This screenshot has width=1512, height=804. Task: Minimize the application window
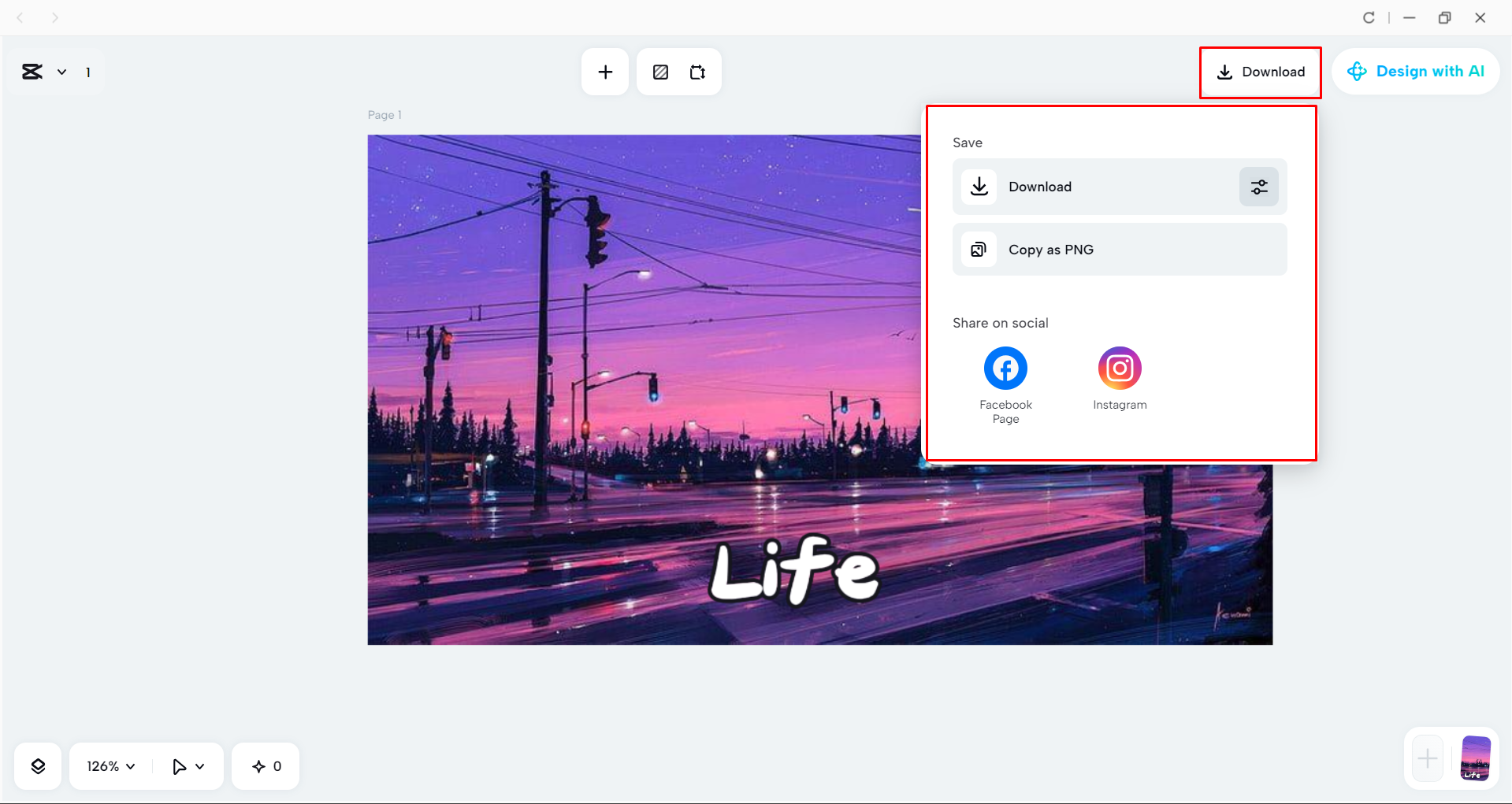click(x=1410, y=17)
